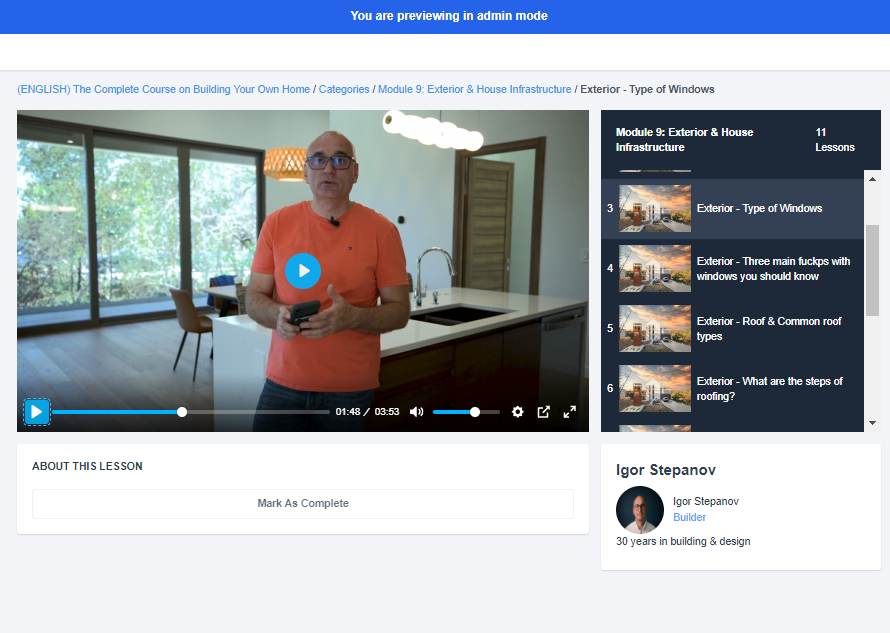Click the small play button in video control bar
The image size is (890, 633).
[x=37, y=412]
